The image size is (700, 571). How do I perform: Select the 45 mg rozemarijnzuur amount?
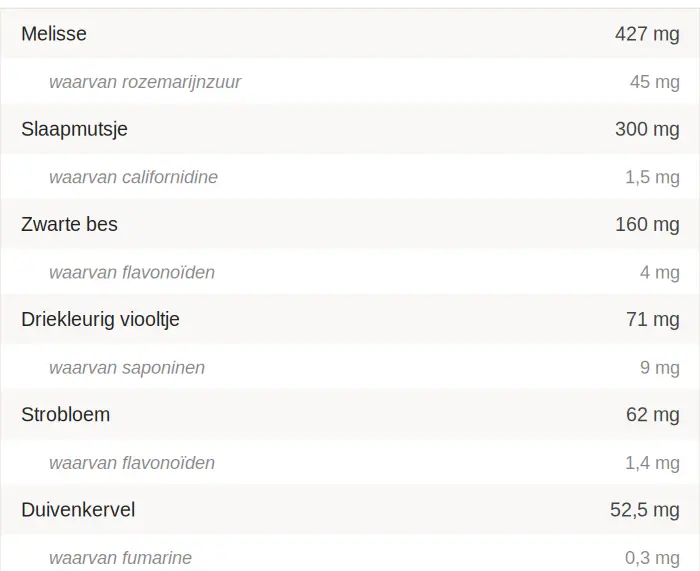pyautogui.click(x=654, y=82)
